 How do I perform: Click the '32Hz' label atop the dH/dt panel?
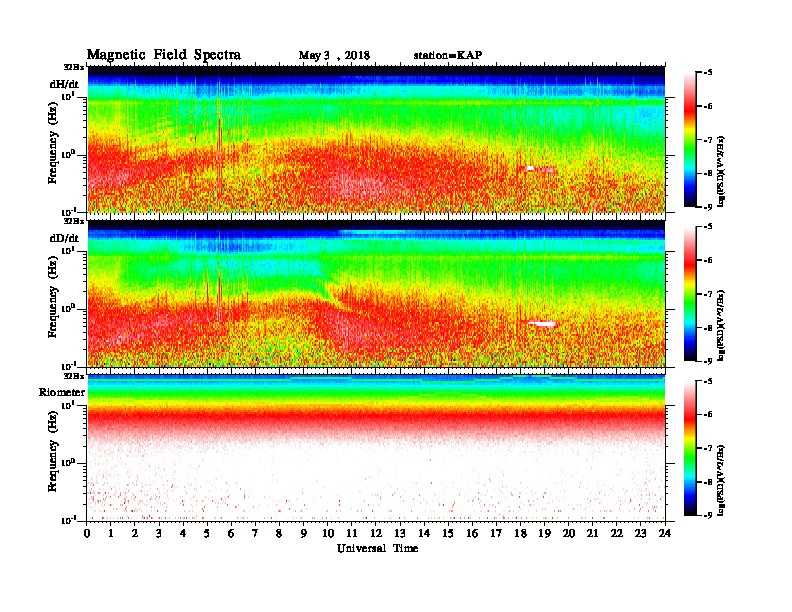(74, 67)
